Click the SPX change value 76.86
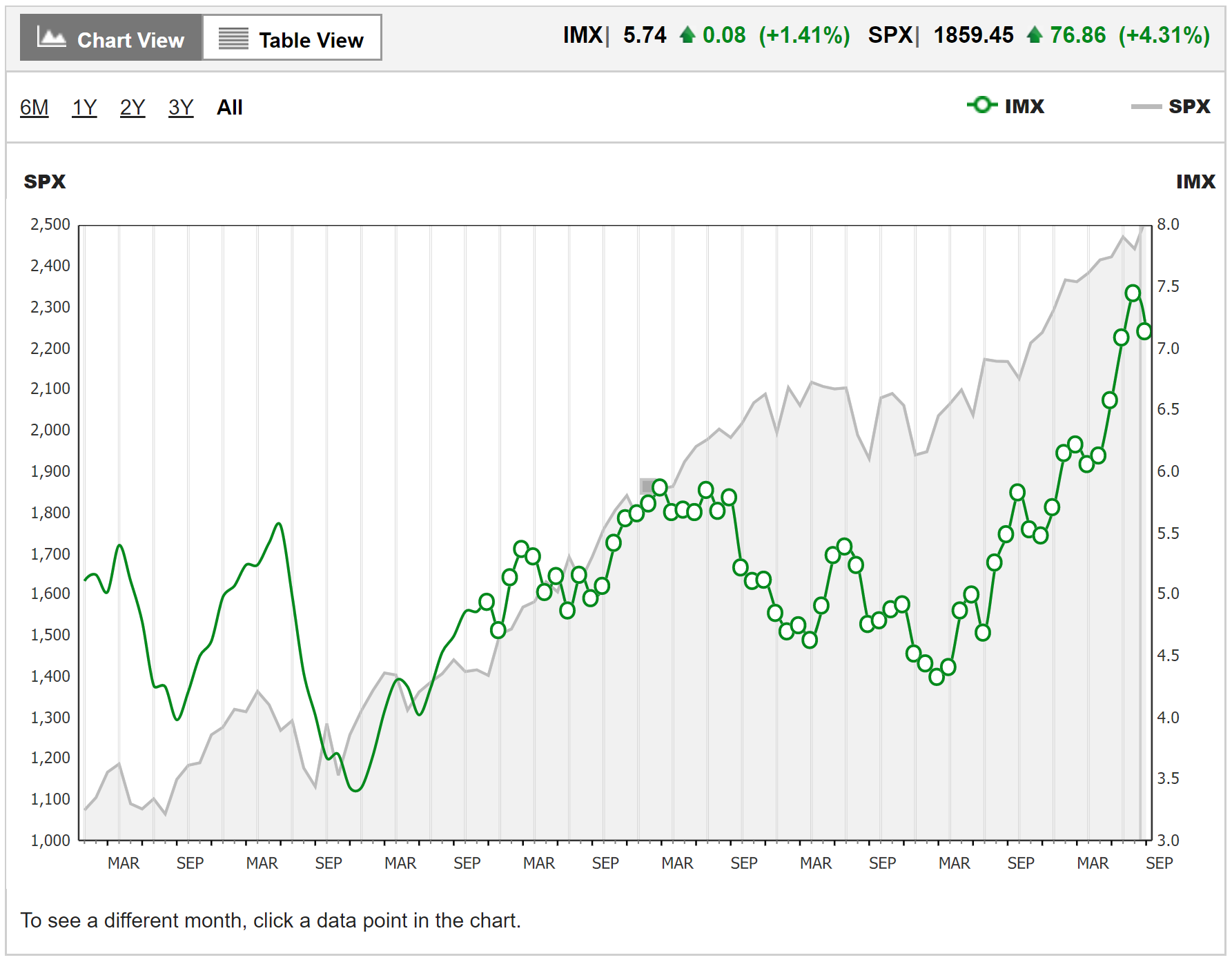 coord(1078,35)
